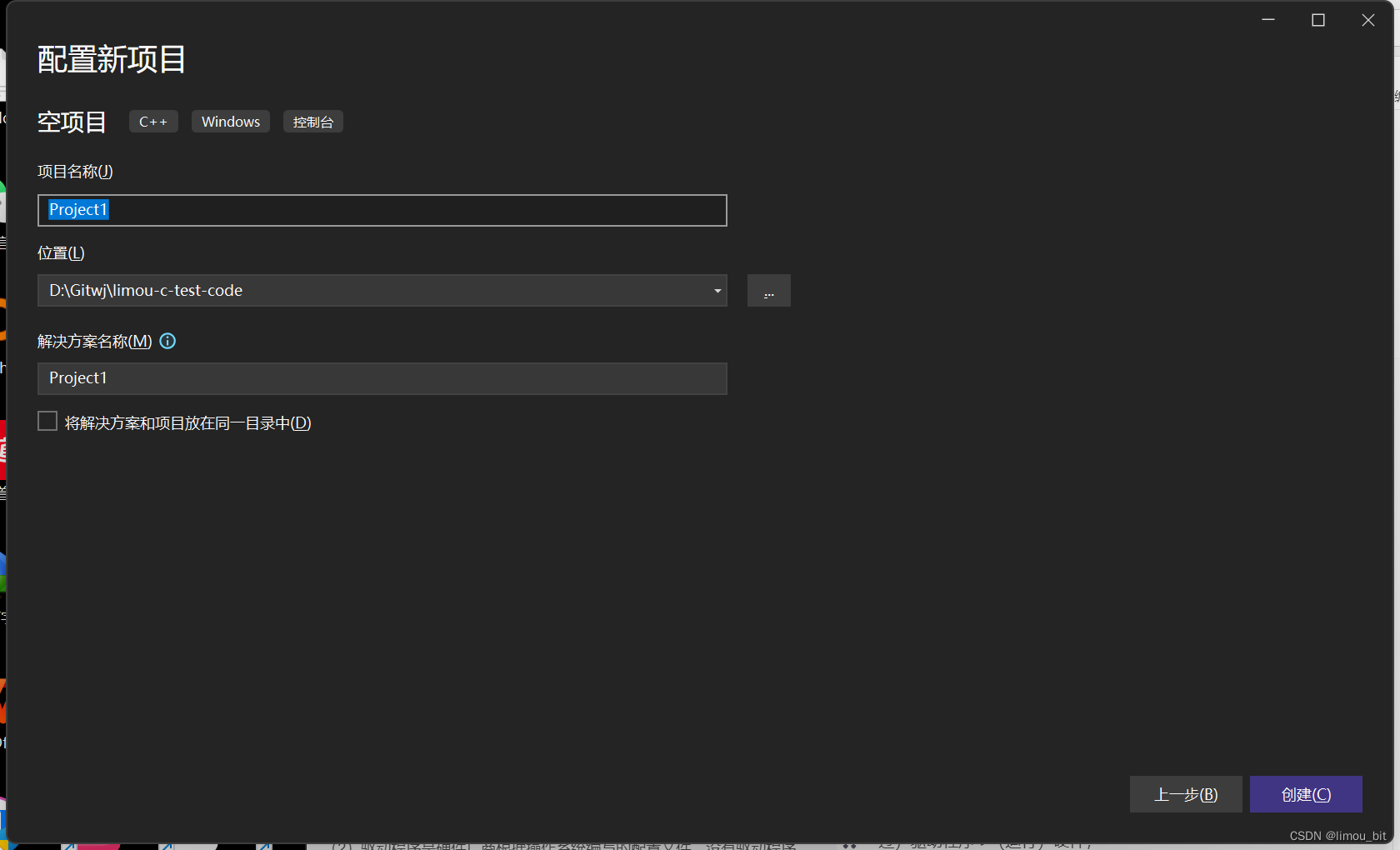This screenshot has width=1400, height=850.
Task: Click the 配置新项目 dialog title
Action: pos(112,60)
